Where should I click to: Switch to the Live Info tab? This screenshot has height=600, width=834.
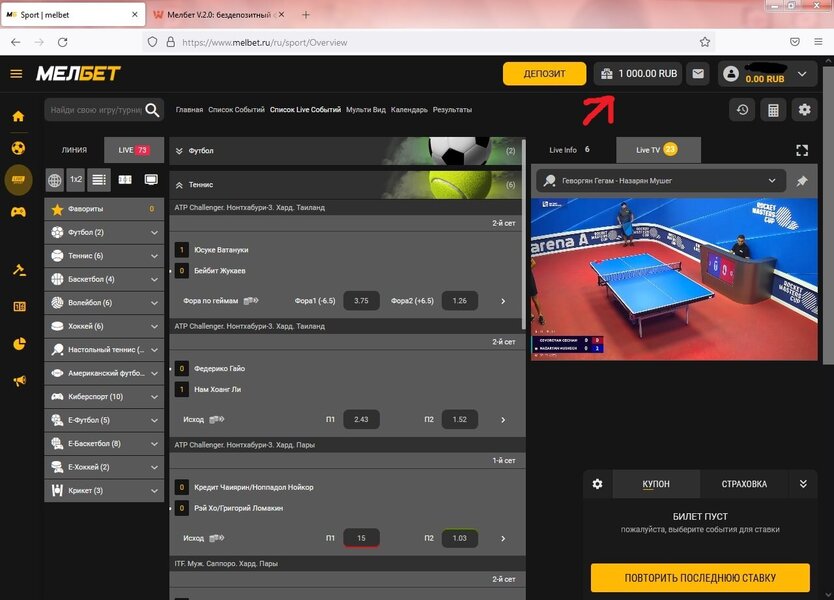coord(570,150)
